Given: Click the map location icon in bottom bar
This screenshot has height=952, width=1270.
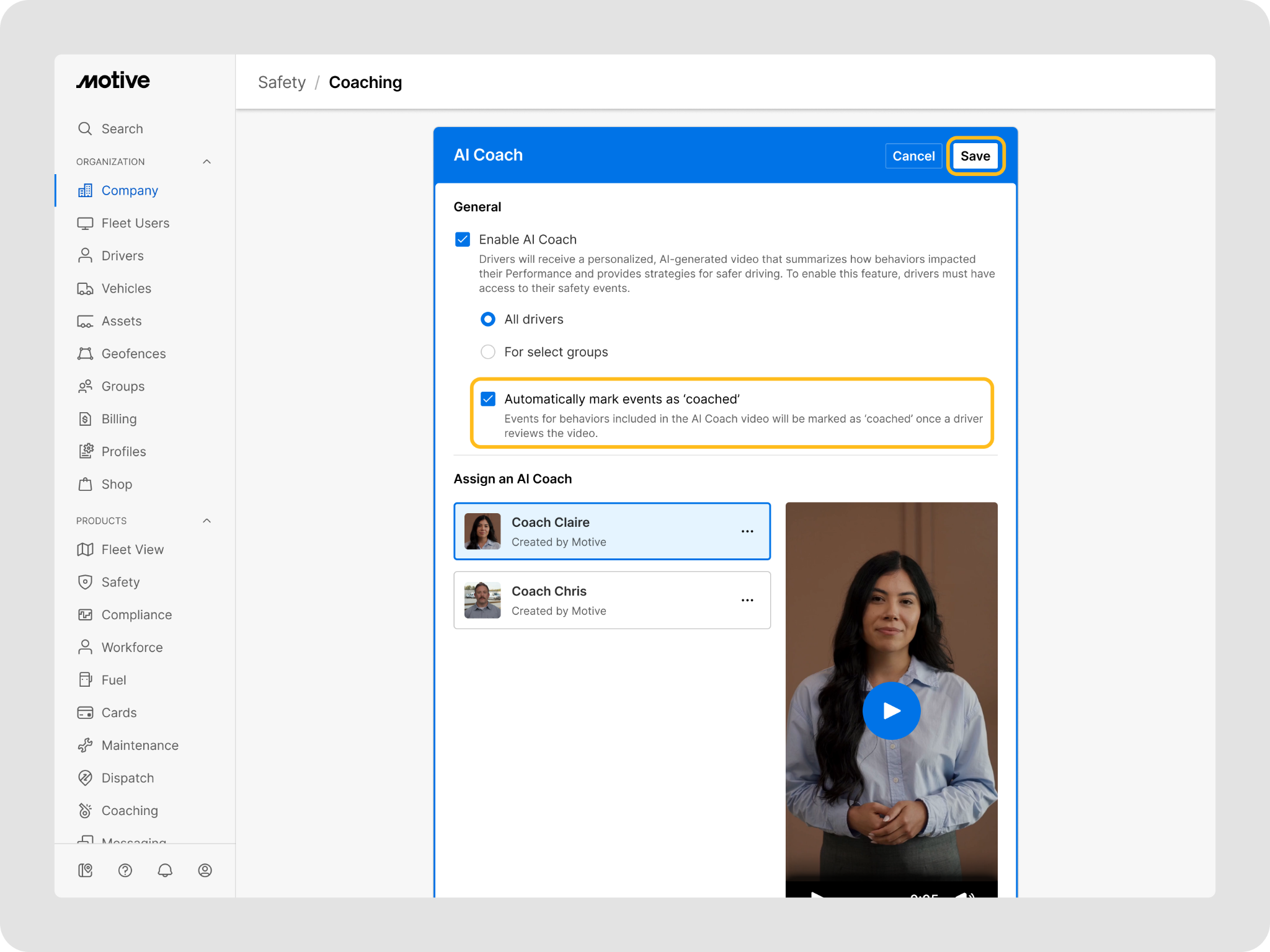Looking at the screenshot, I should pos(86,870).
